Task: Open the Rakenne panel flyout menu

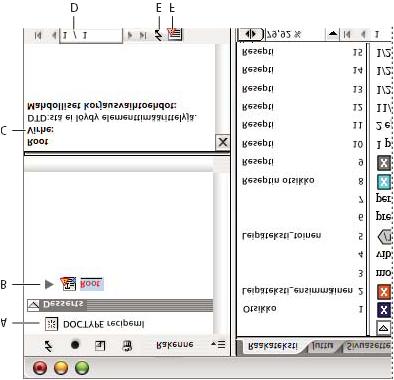Action: (218, 344)
